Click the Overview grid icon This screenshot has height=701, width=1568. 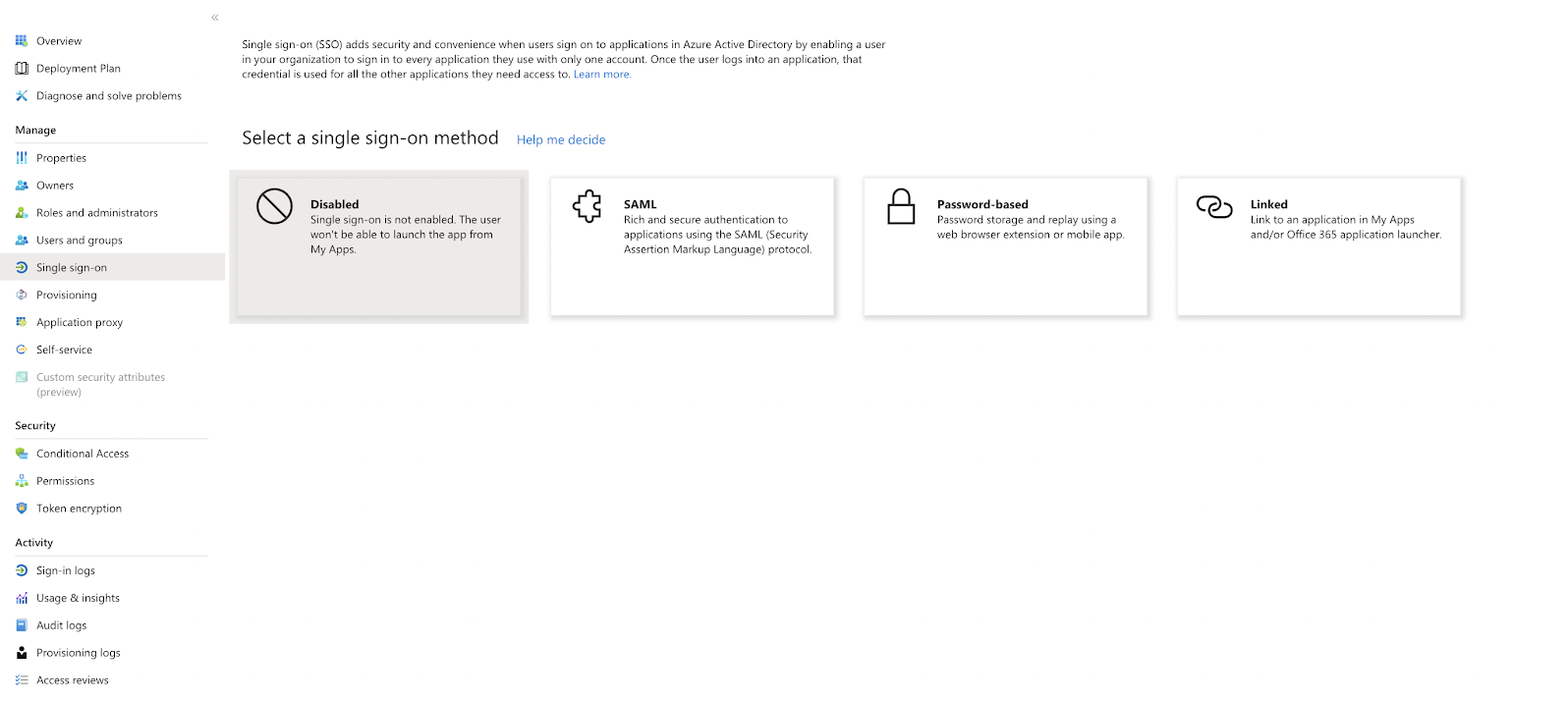(22, 41)
